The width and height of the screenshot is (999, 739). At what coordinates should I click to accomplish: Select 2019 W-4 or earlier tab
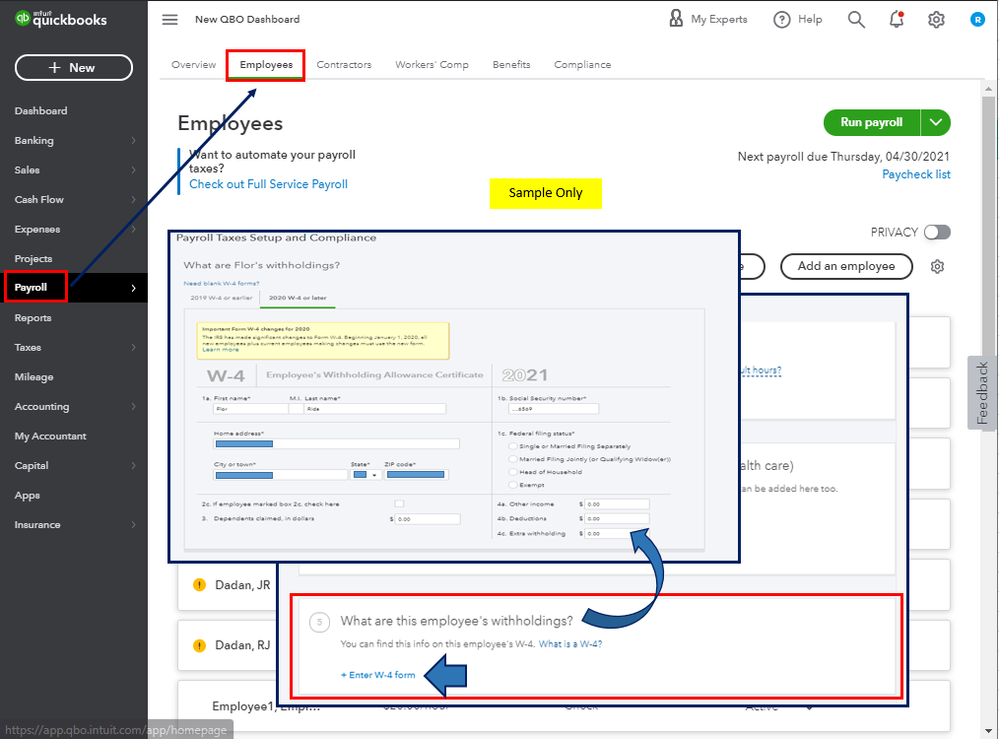(221, 298)
